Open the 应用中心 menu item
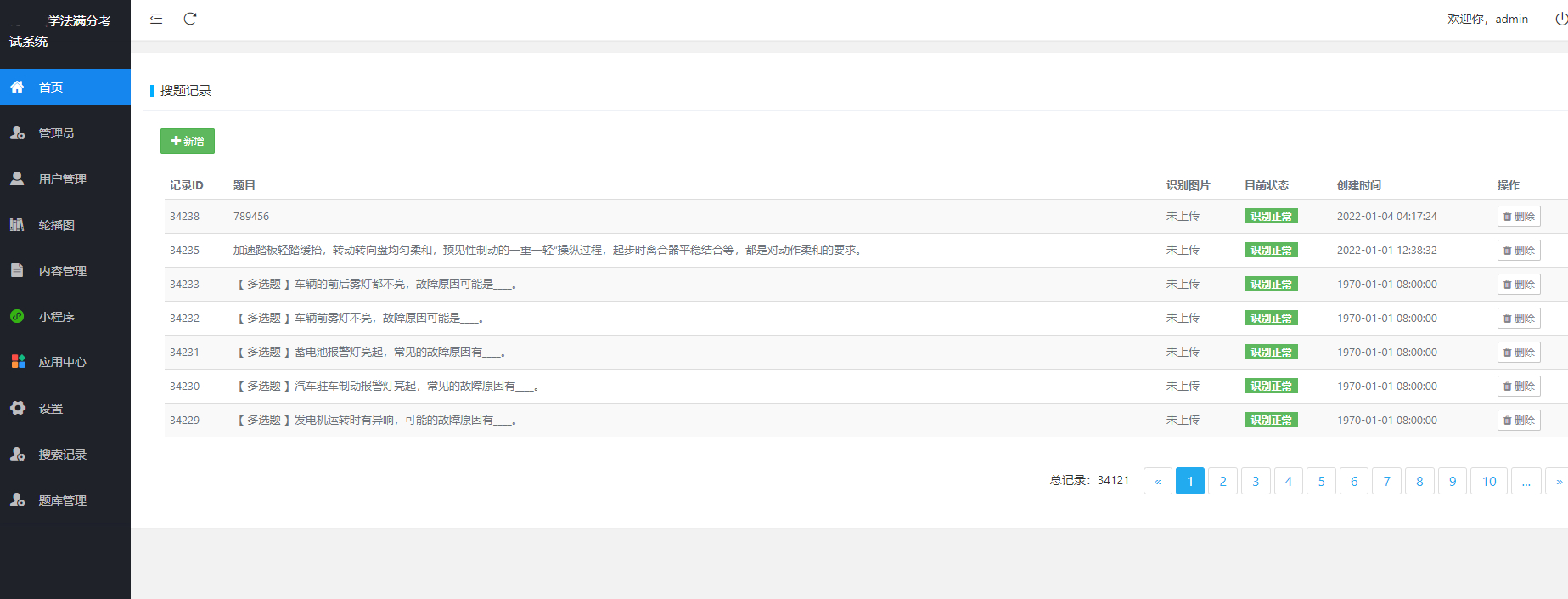The height and width of the screenshot is (599, 1568). [x=65, y=362]
